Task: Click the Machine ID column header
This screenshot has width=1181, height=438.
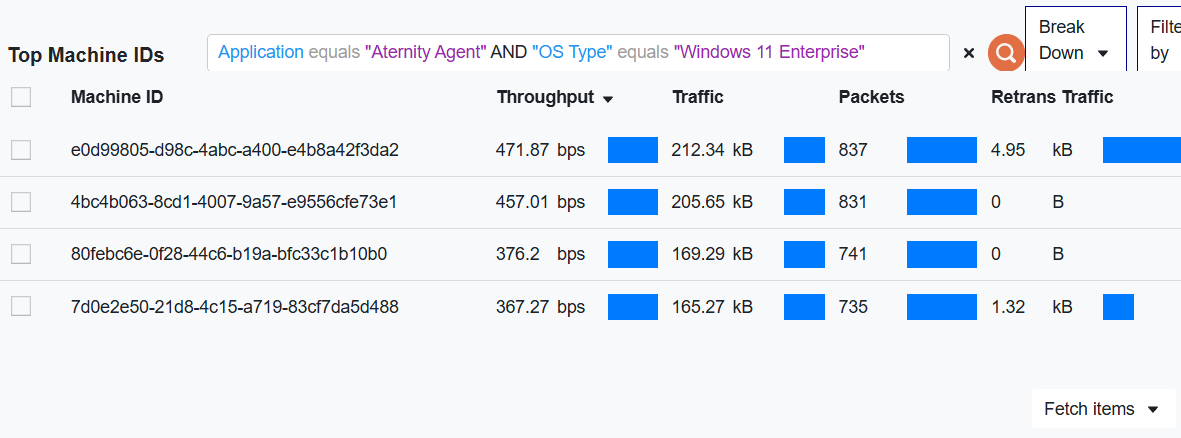Action: (x=117, y=97)
